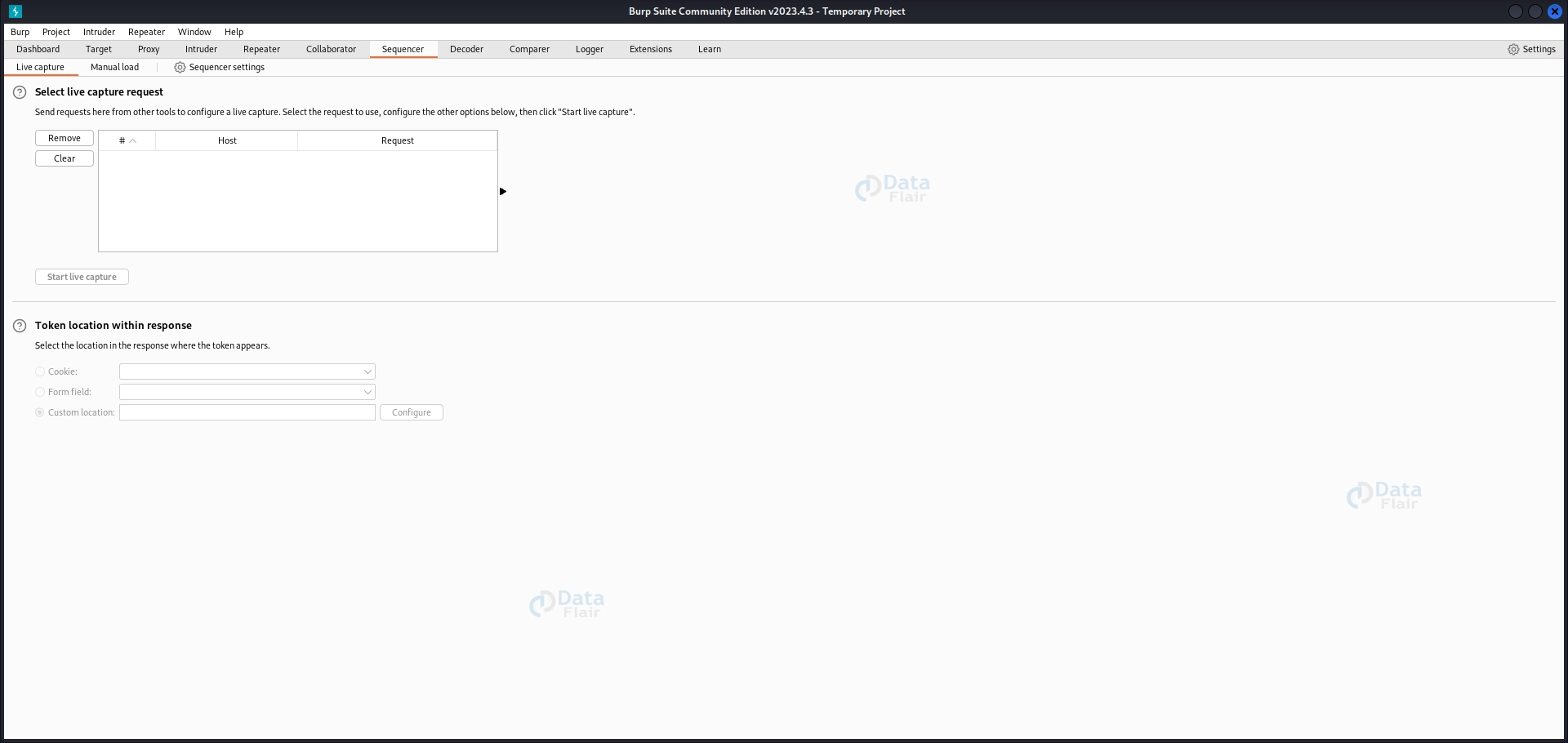This screenshot has height=743, width=1568.
Task: Switch to the Intruder tool tab
Action: 201,49
